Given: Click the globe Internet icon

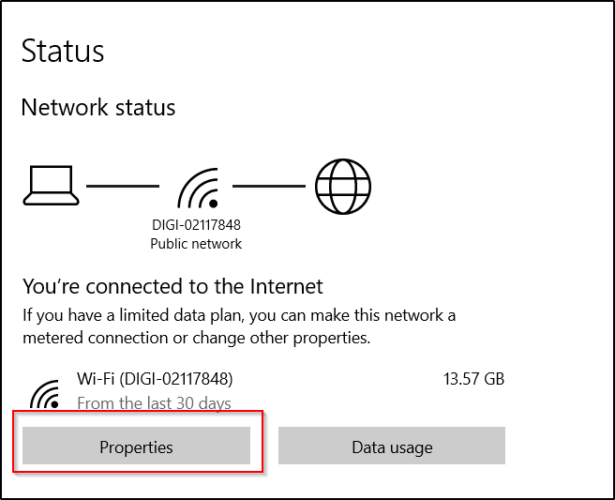Looking at the screenshot, I should point(343,186).
